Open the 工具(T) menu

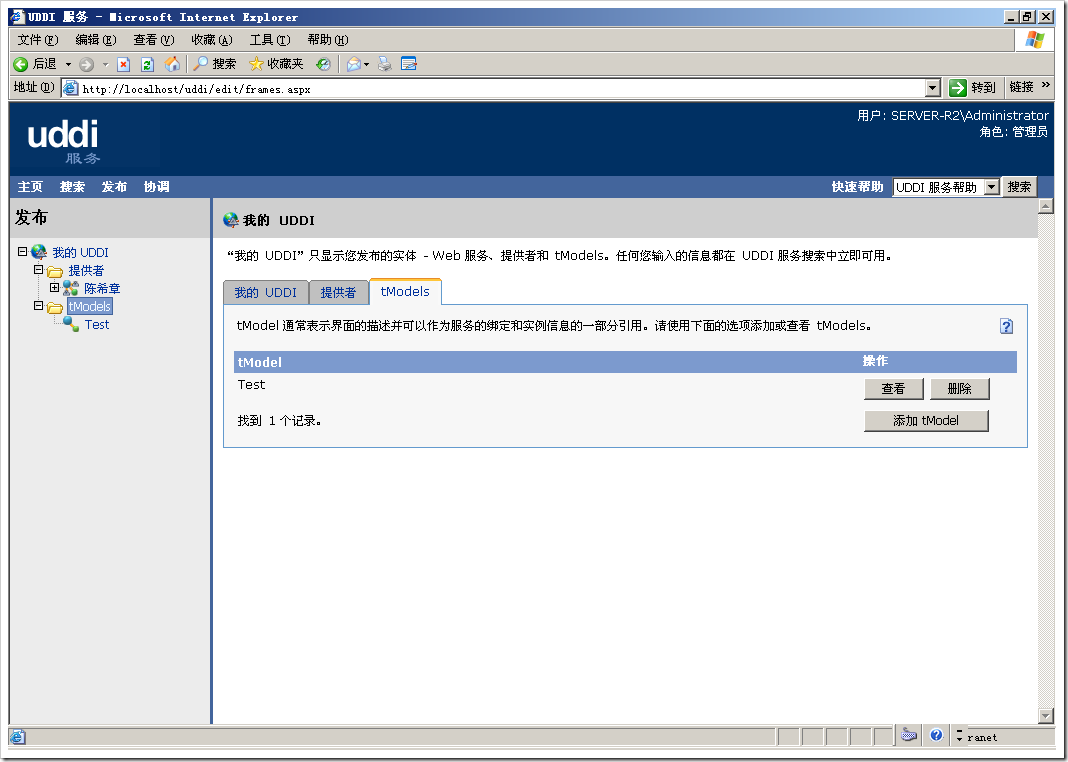click(x=270, y=39)
